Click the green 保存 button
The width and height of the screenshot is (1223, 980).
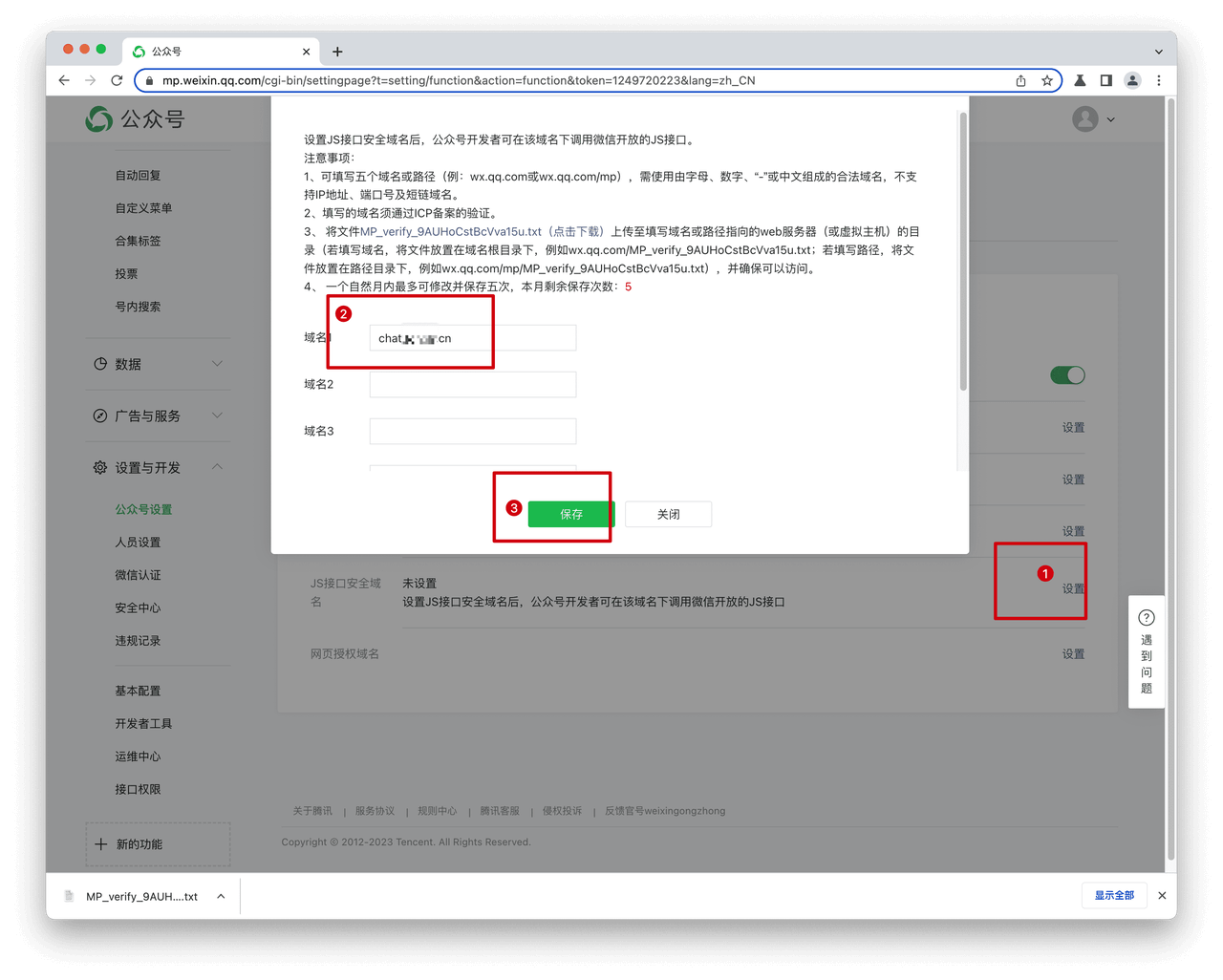pyautogui.click(x=569, y=514)
